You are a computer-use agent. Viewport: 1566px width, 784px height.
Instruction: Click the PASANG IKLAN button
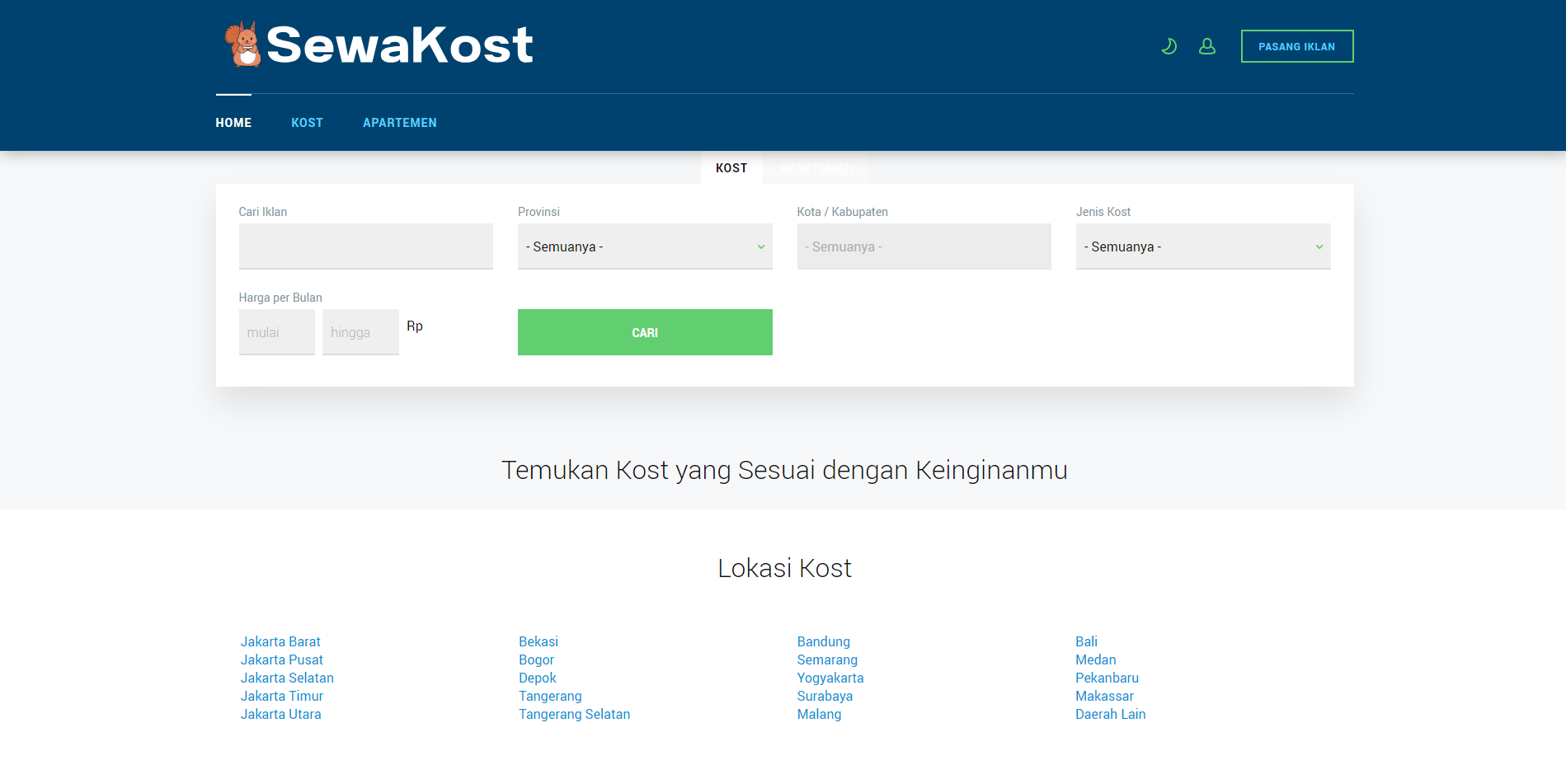[1296, 46]
